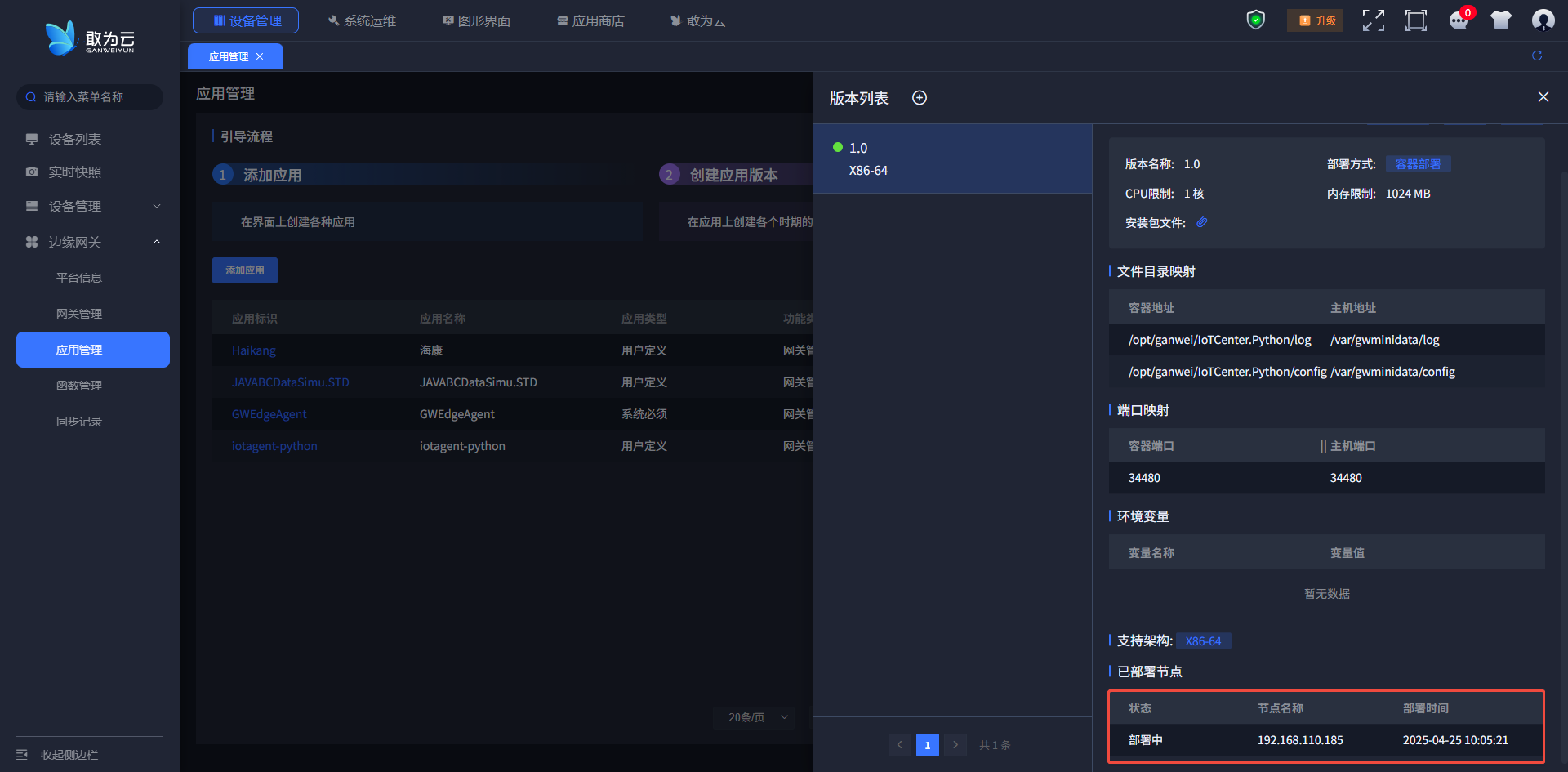The height and width of the screenshot is (772, 1568).
Task: Click guide step 2 创建应用版本
Action: (733, 175)
